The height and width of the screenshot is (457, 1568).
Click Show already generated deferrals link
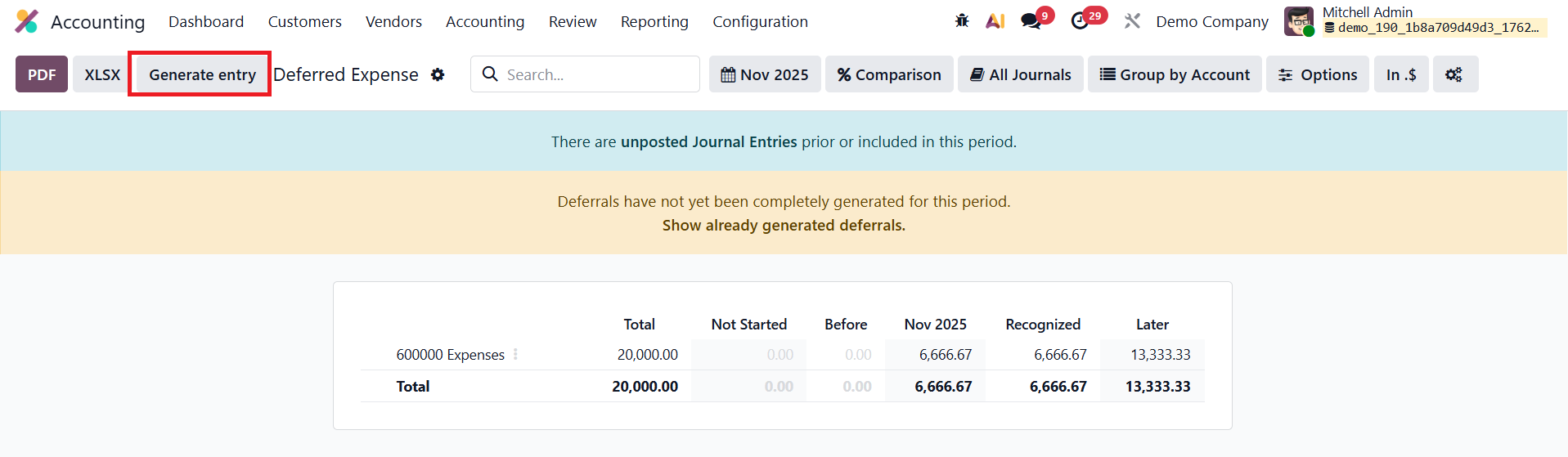[783, 225]
